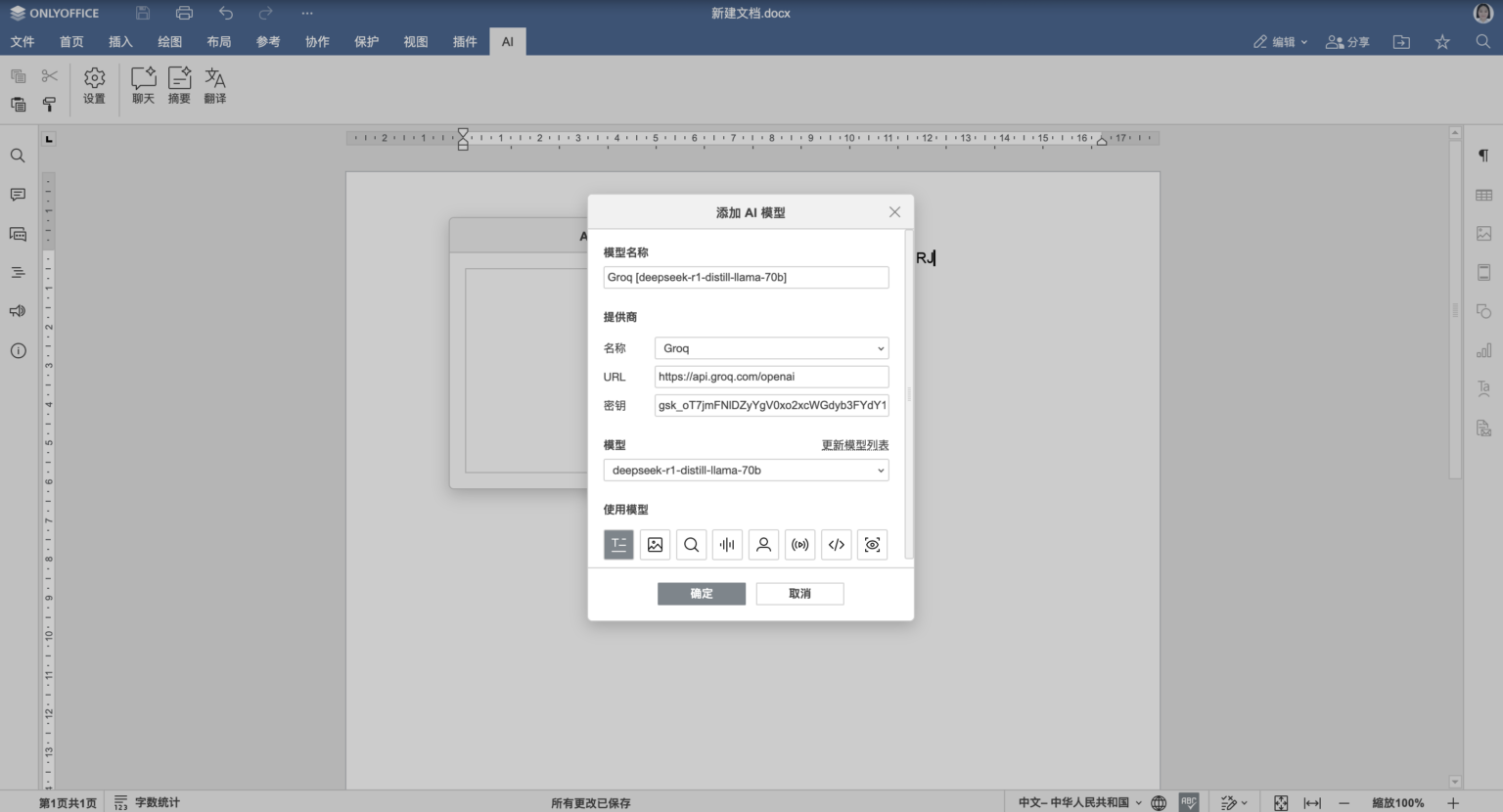This screenshot has height=812, width=1503.
Task: Open paragraph settings in the right sidebar
Action: tap(1482, 155)
